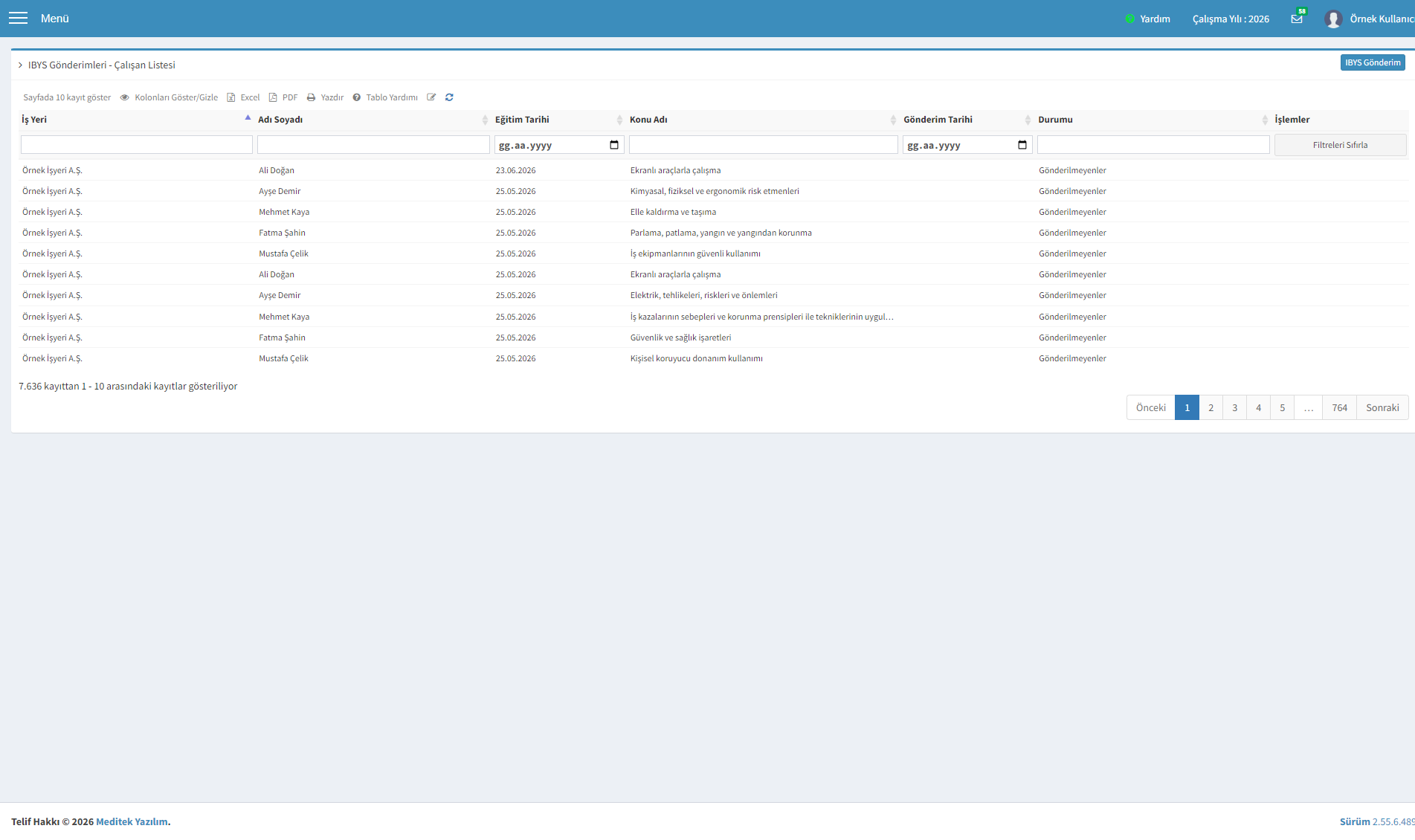Focus the Adı Soyadı filter field
The height and width of the screenshot is (840, 1415).
pyautogui.click(x=373, y=145)
